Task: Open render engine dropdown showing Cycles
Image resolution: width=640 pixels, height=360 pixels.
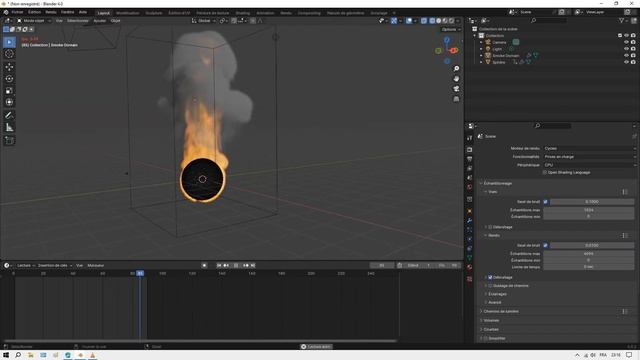Action: (589, 149)
